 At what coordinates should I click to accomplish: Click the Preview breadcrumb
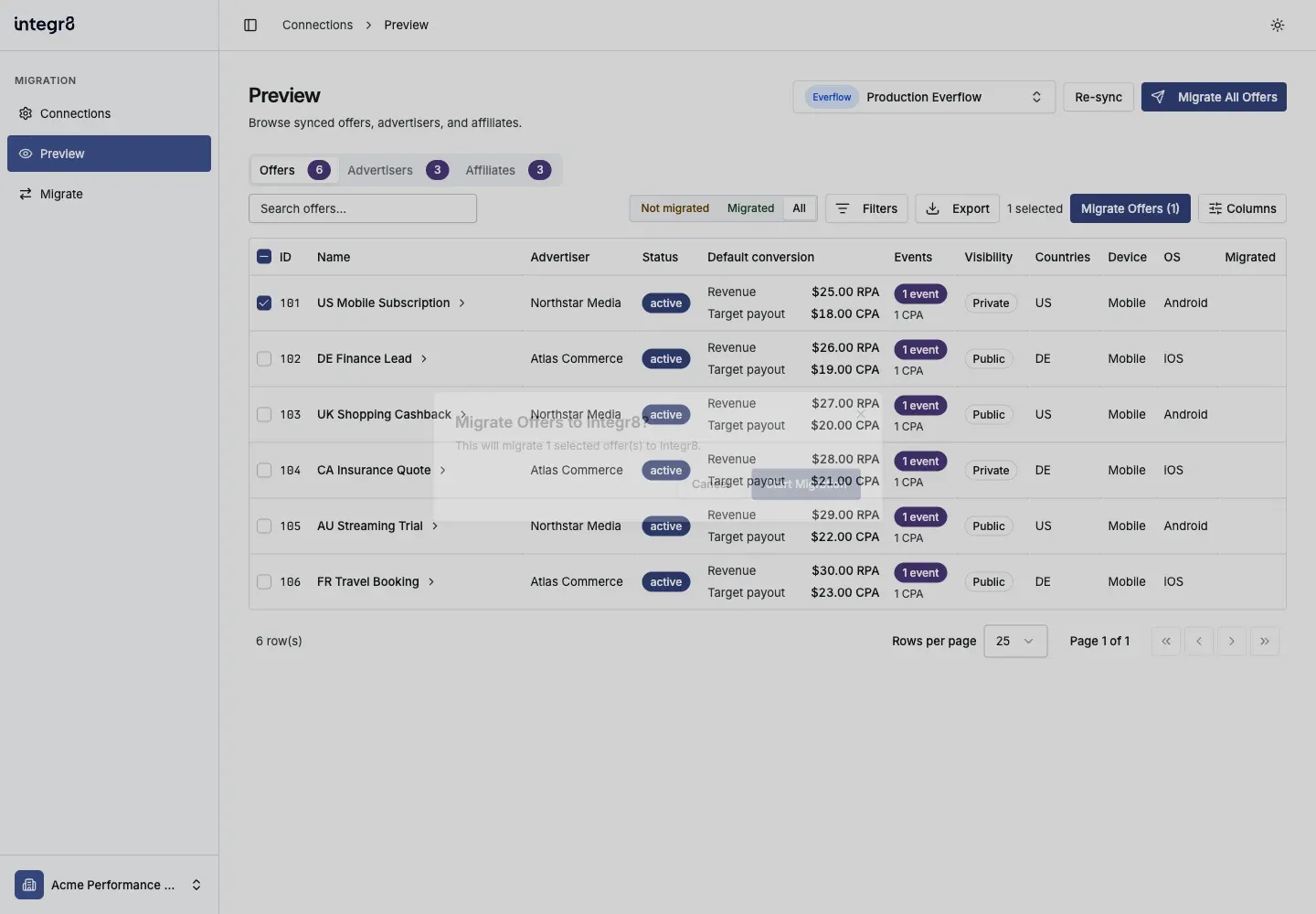click(x=406, y=25)
